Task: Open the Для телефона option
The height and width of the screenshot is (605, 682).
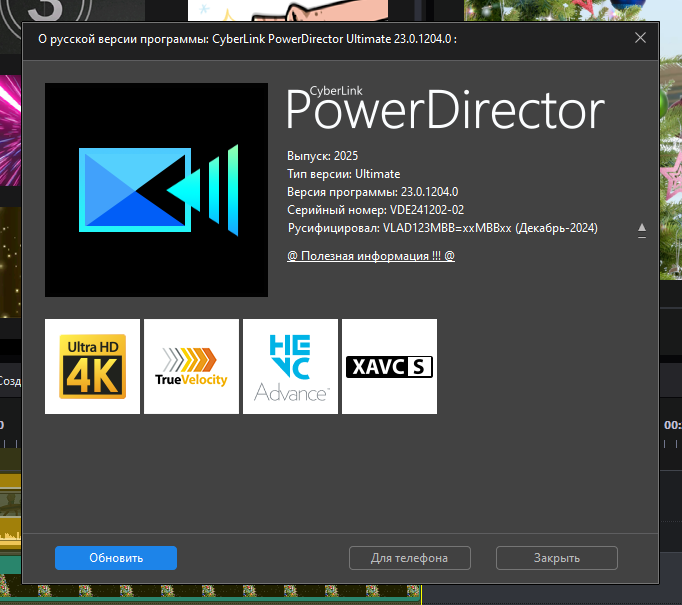Action: (409, 558)
